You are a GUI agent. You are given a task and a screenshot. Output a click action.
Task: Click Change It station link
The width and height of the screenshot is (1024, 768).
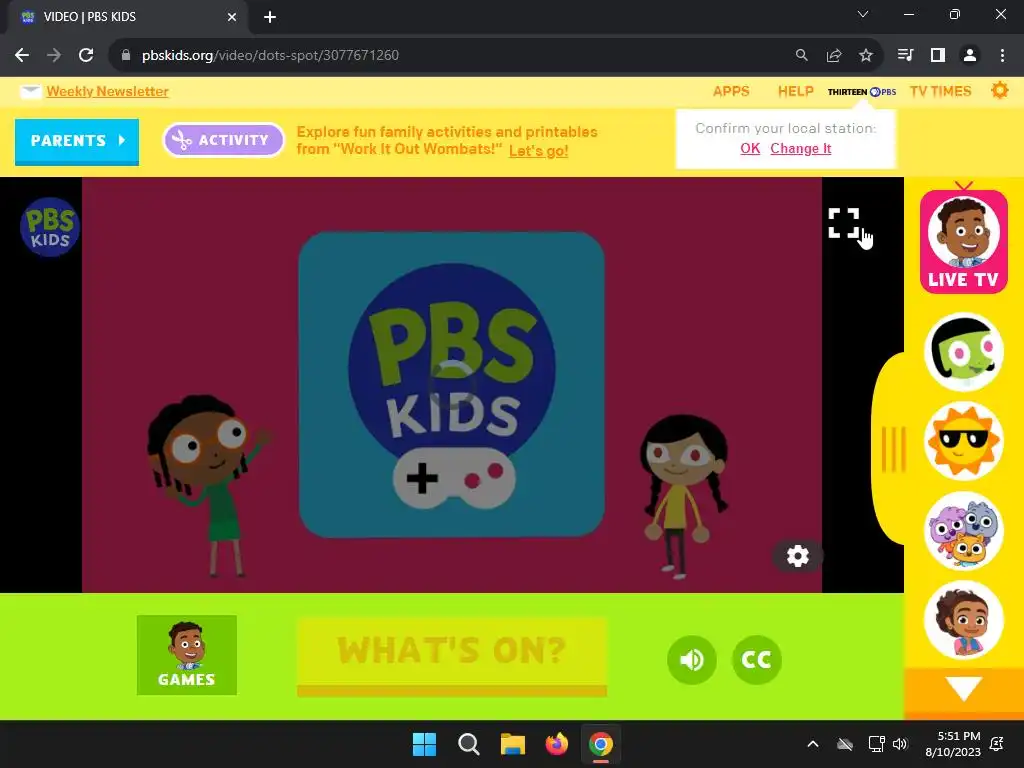801,148
